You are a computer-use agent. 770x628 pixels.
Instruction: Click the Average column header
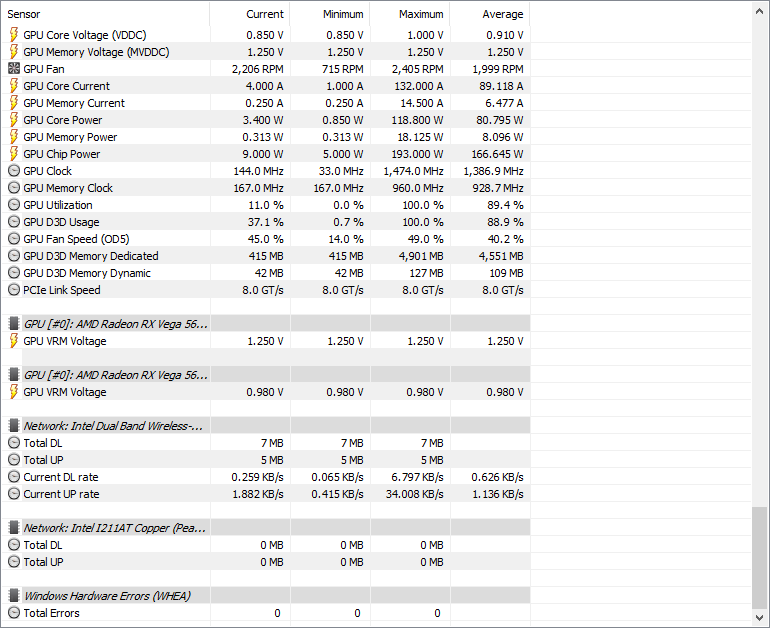[x=490, y=14]
